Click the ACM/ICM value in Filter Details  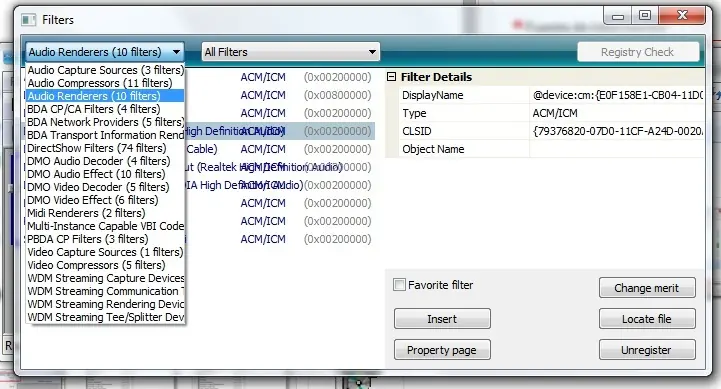tap(555, 113)
